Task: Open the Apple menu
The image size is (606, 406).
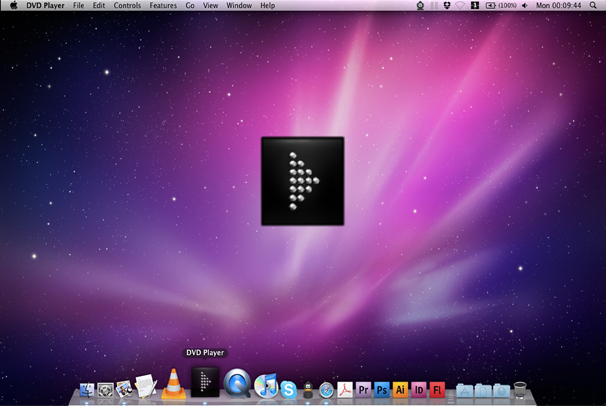Action: click(13, 6)
